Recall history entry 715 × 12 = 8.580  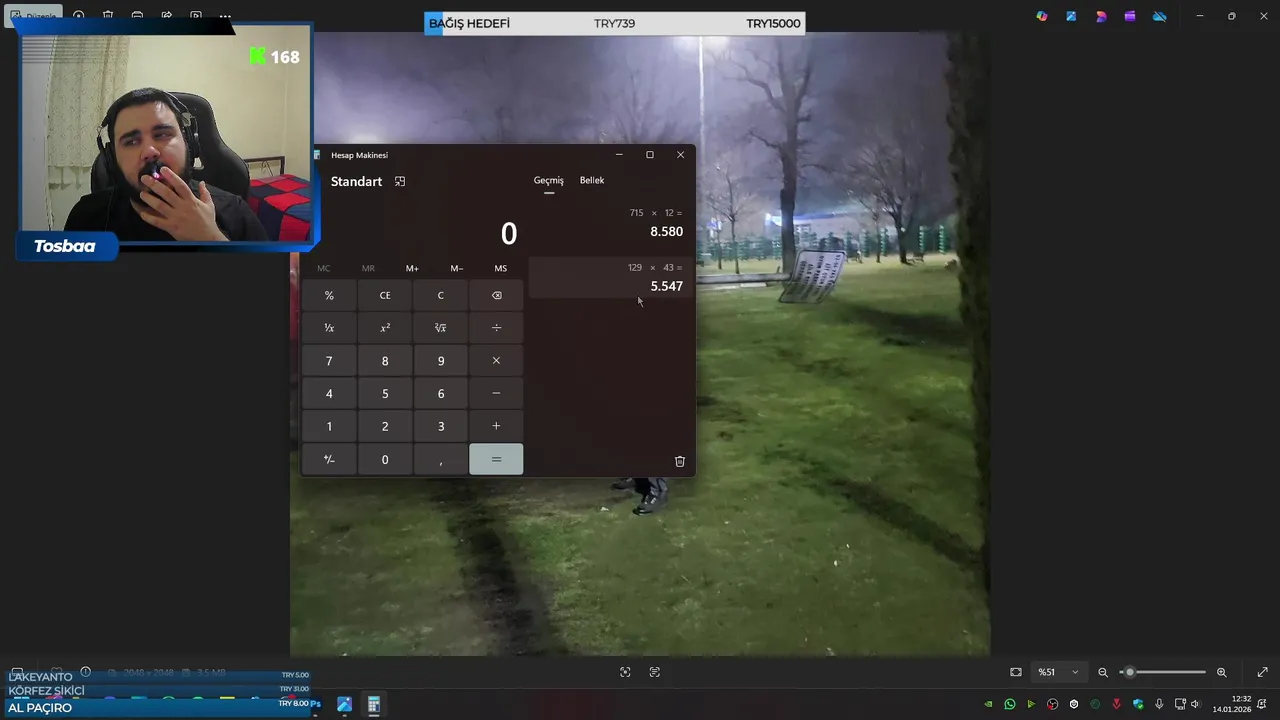coord(611,223)
